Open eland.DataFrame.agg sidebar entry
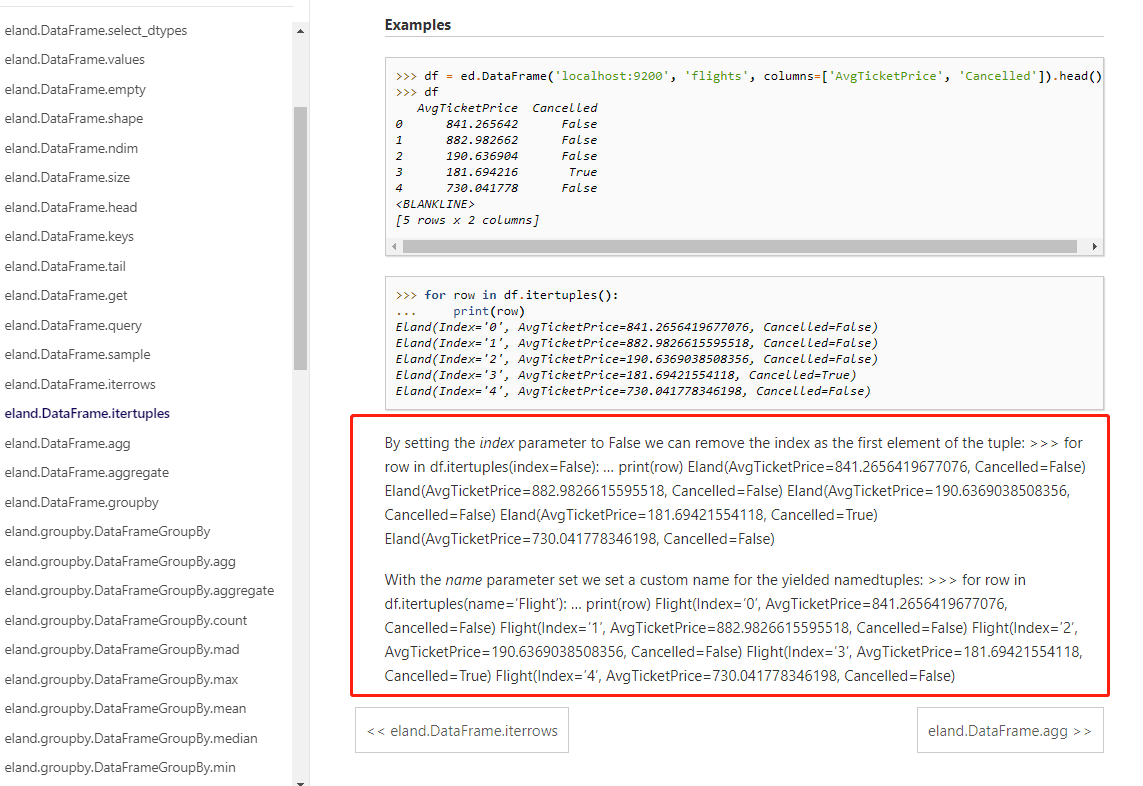 [x=67, y=443]
